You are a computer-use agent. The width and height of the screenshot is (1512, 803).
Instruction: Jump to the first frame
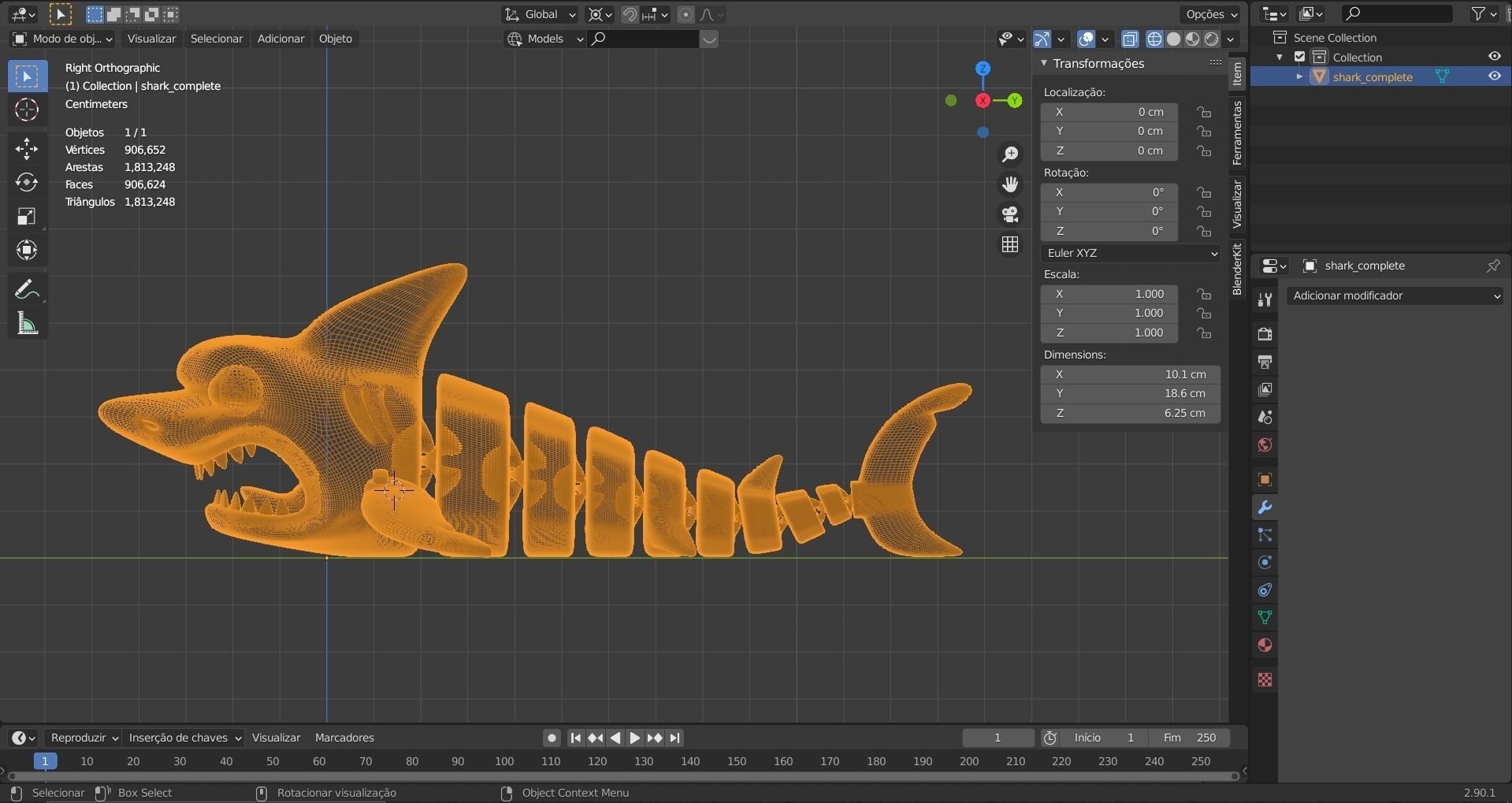(575, 738)
